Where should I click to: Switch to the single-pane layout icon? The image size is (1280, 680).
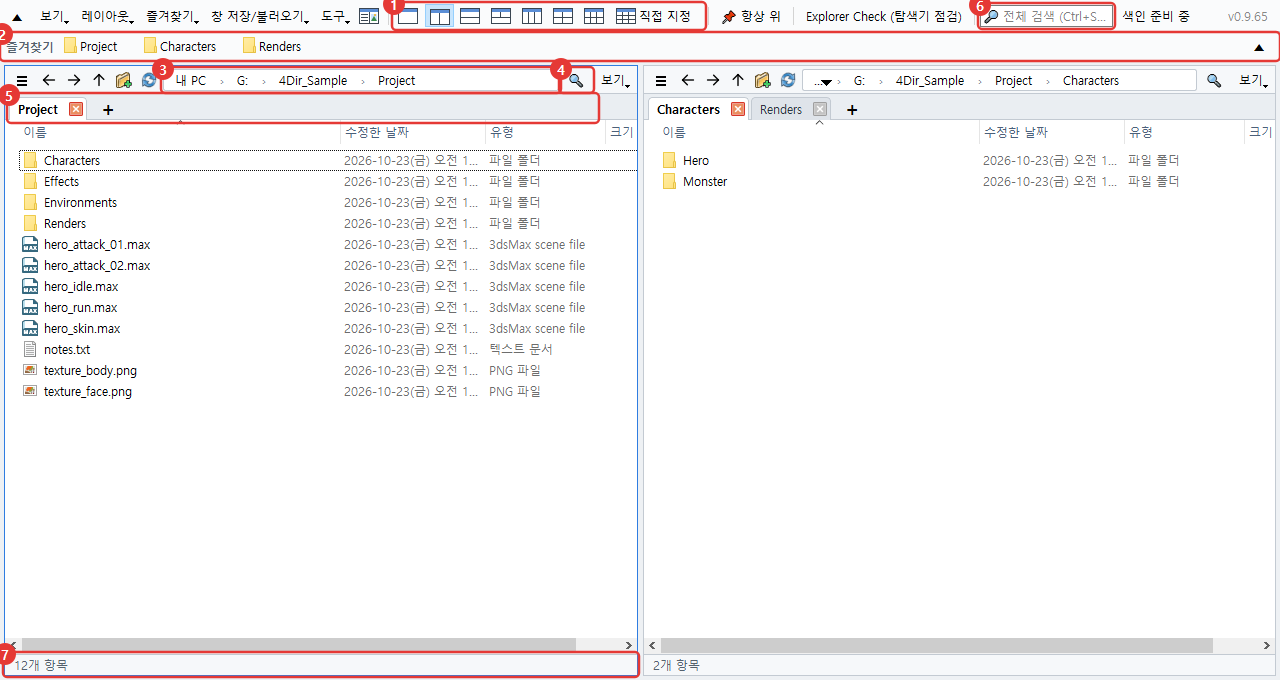408,16
